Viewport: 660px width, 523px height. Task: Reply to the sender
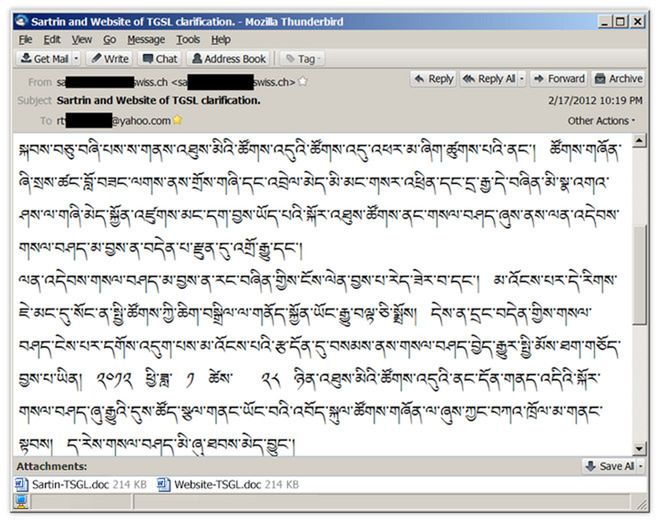pos(434,79)
